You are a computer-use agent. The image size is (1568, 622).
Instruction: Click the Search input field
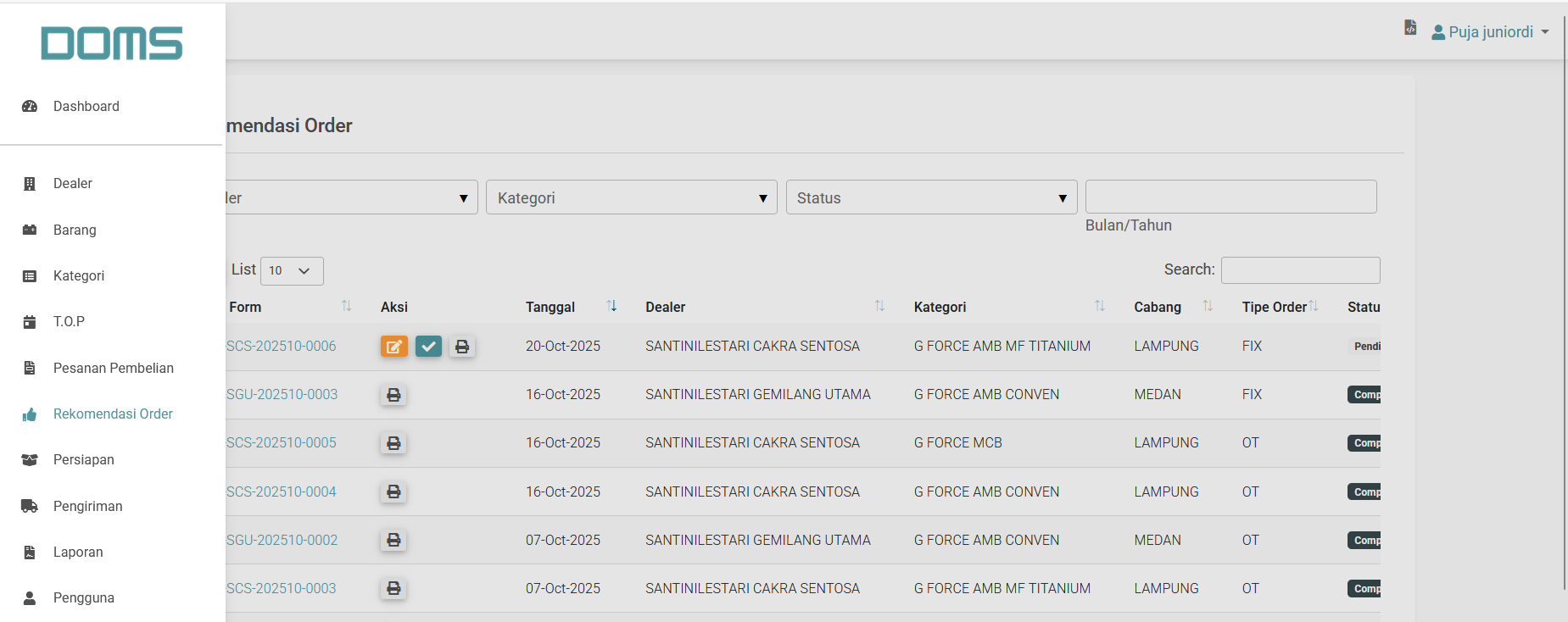pyautogui.click(x=1300, y=270)
